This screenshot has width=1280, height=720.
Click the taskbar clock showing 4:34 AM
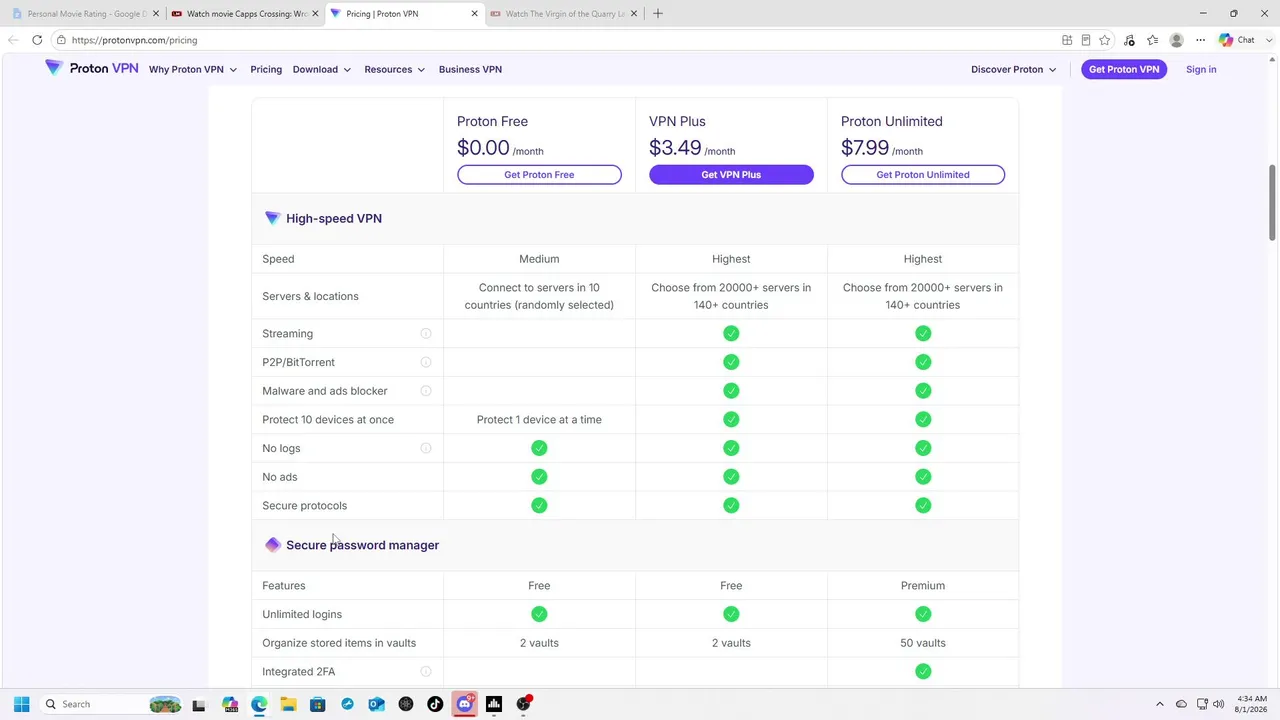point(1251,704)
